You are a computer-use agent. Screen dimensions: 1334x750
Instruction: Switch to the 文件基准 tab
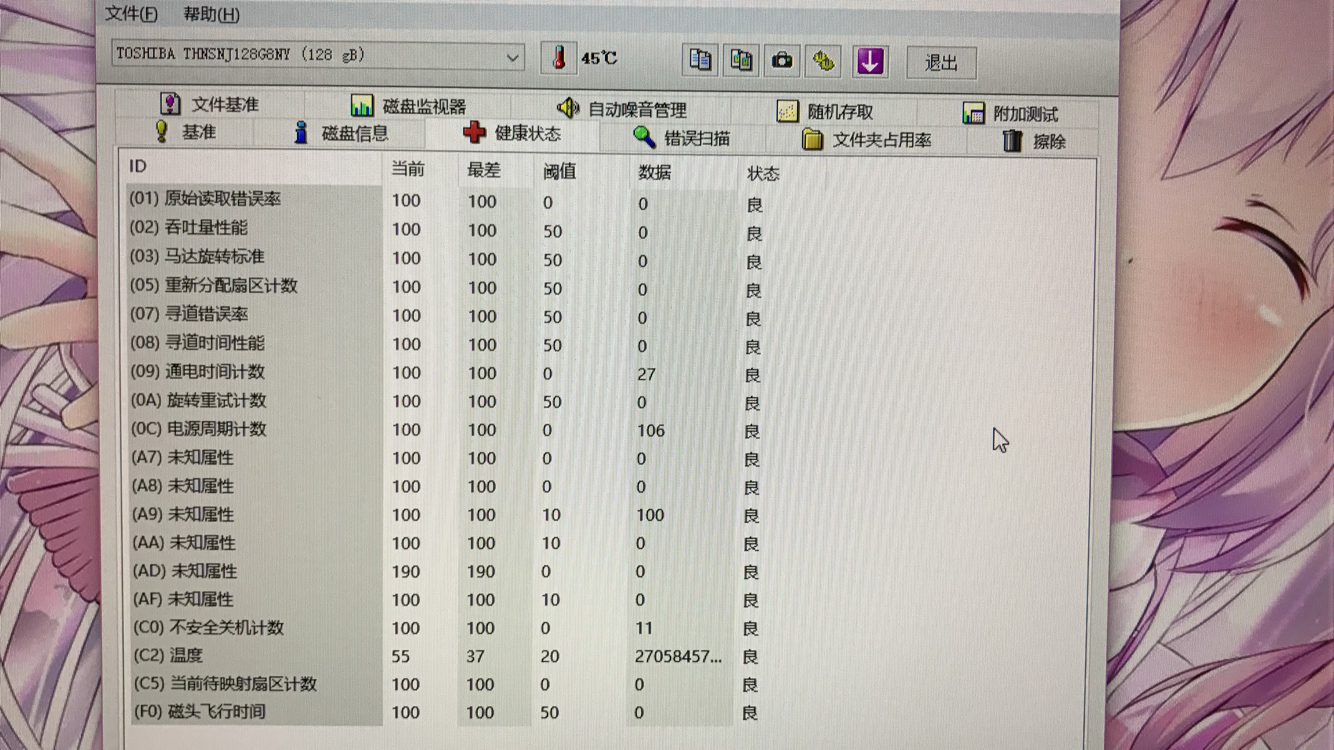pyautogui.click(x=209, y=104)
